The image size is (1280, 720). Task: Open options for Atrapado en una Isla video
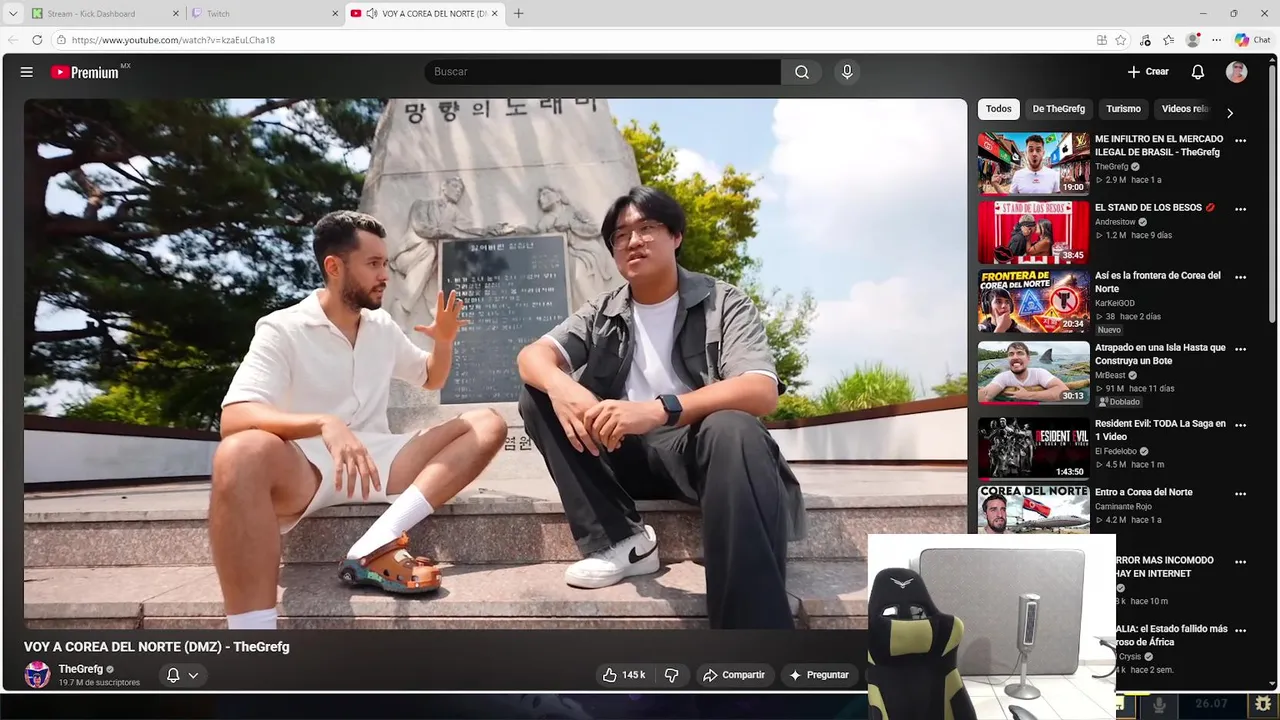[1240, 349]
